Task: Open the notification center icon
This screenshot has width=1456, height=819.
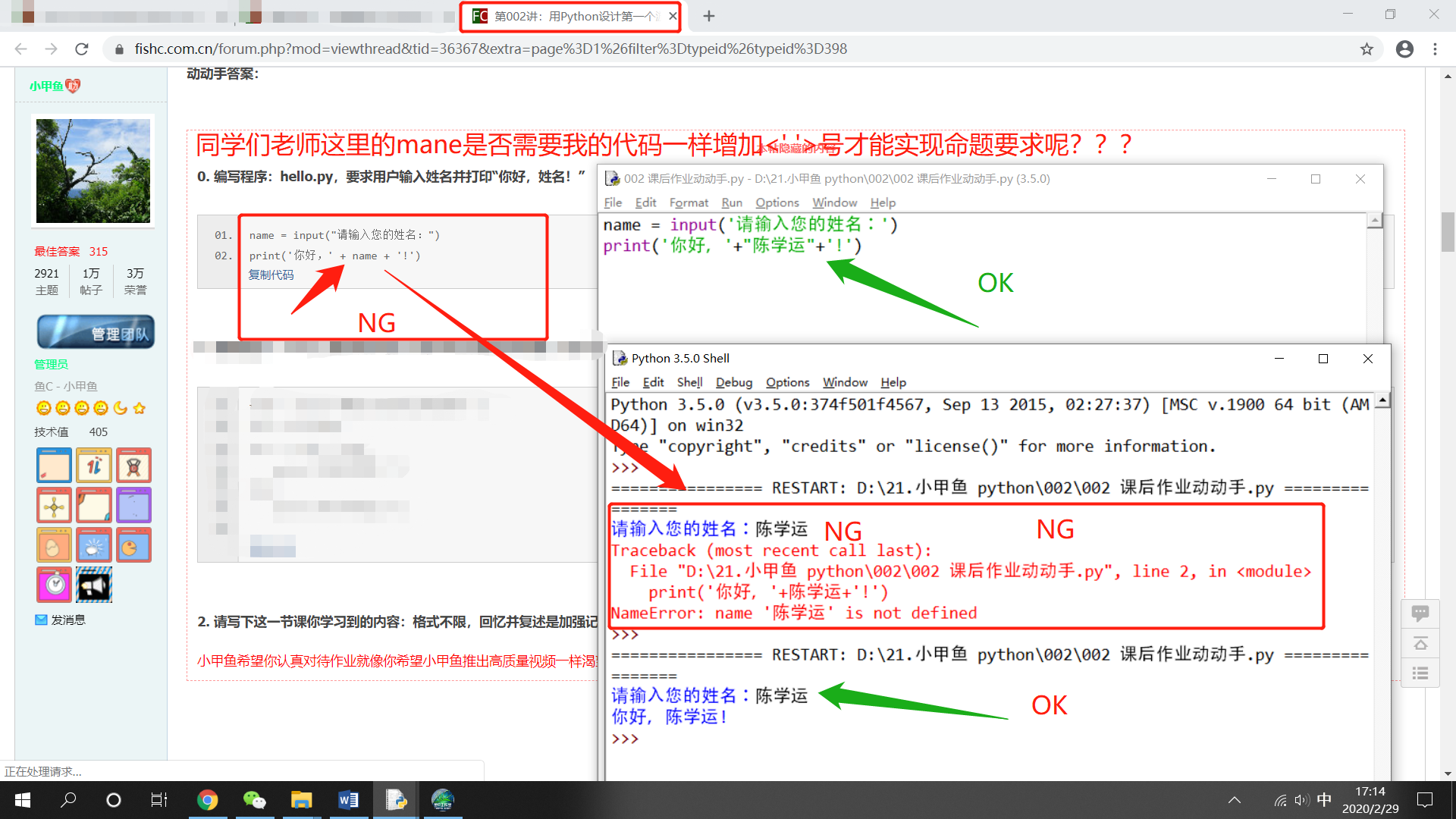Action: (1425, 800)
